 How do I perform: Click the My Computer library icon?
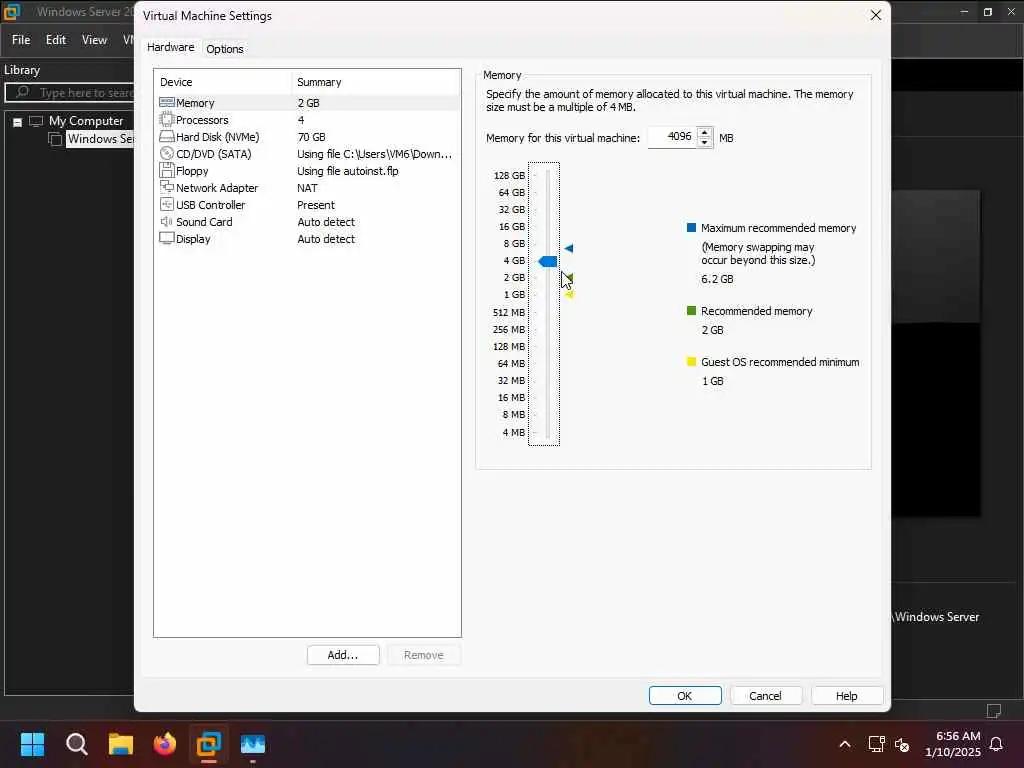[37, 121]
